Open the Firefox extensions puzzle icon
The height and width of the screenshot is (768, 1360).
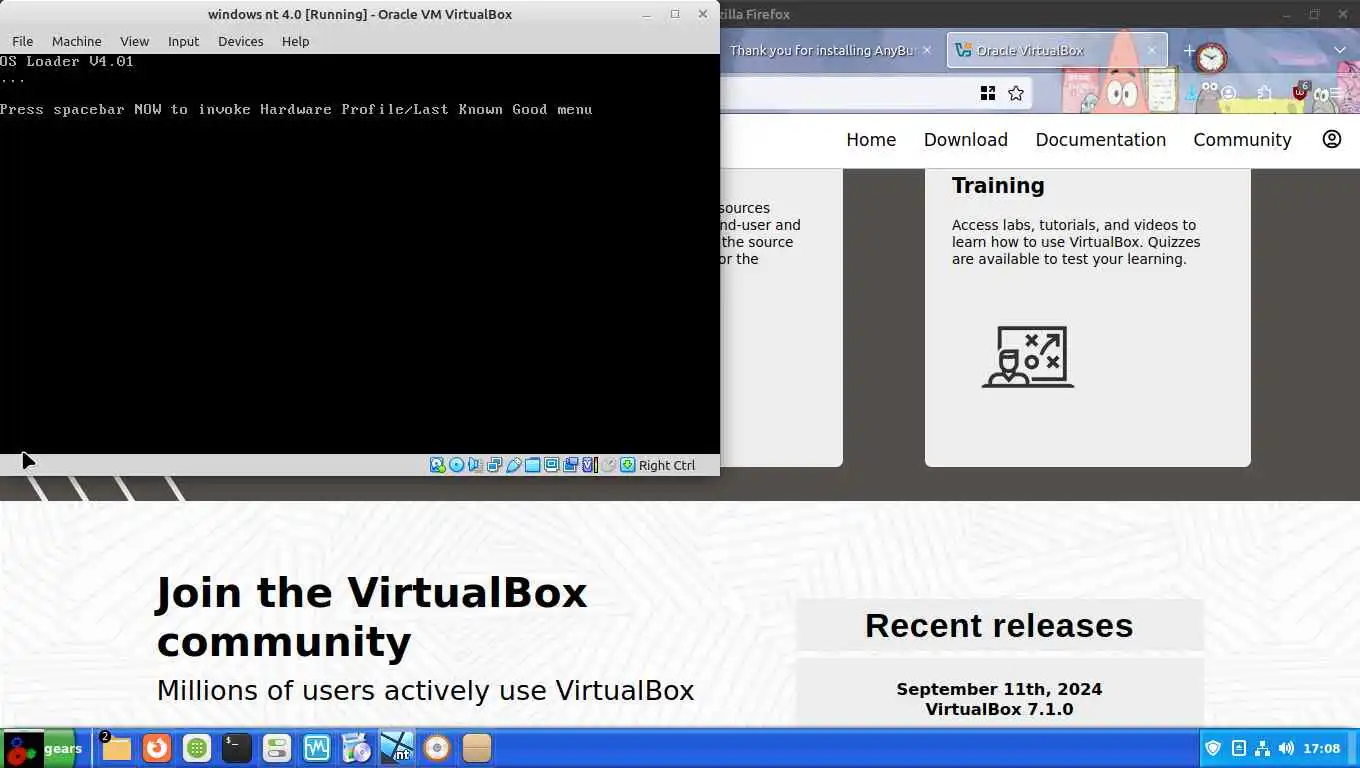click(x=1264, y=93)
